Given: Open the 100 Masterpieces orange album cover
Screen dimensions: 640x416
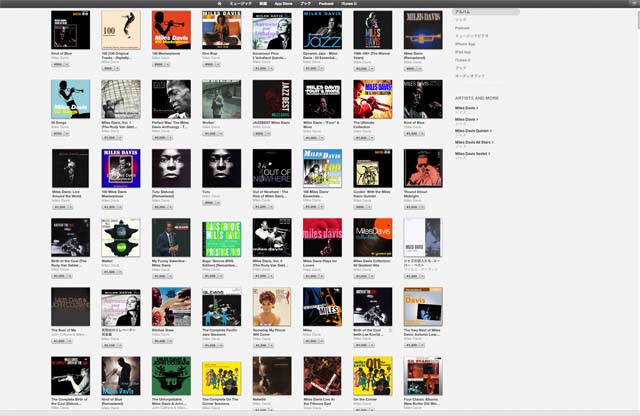Looking at the screenshot, I should point(171,30).
